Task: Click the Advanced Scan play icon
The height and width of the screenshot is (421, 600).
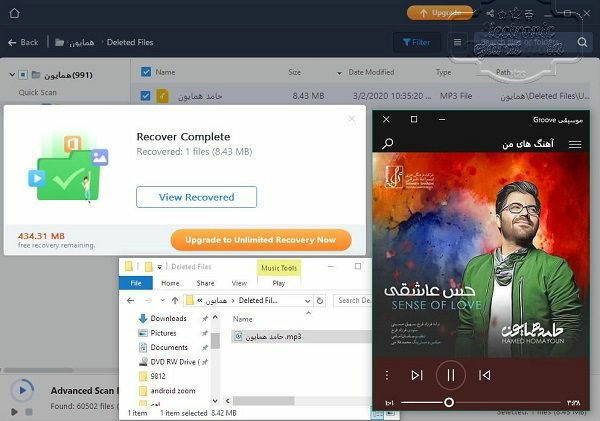Action: [x=22, y=390]
